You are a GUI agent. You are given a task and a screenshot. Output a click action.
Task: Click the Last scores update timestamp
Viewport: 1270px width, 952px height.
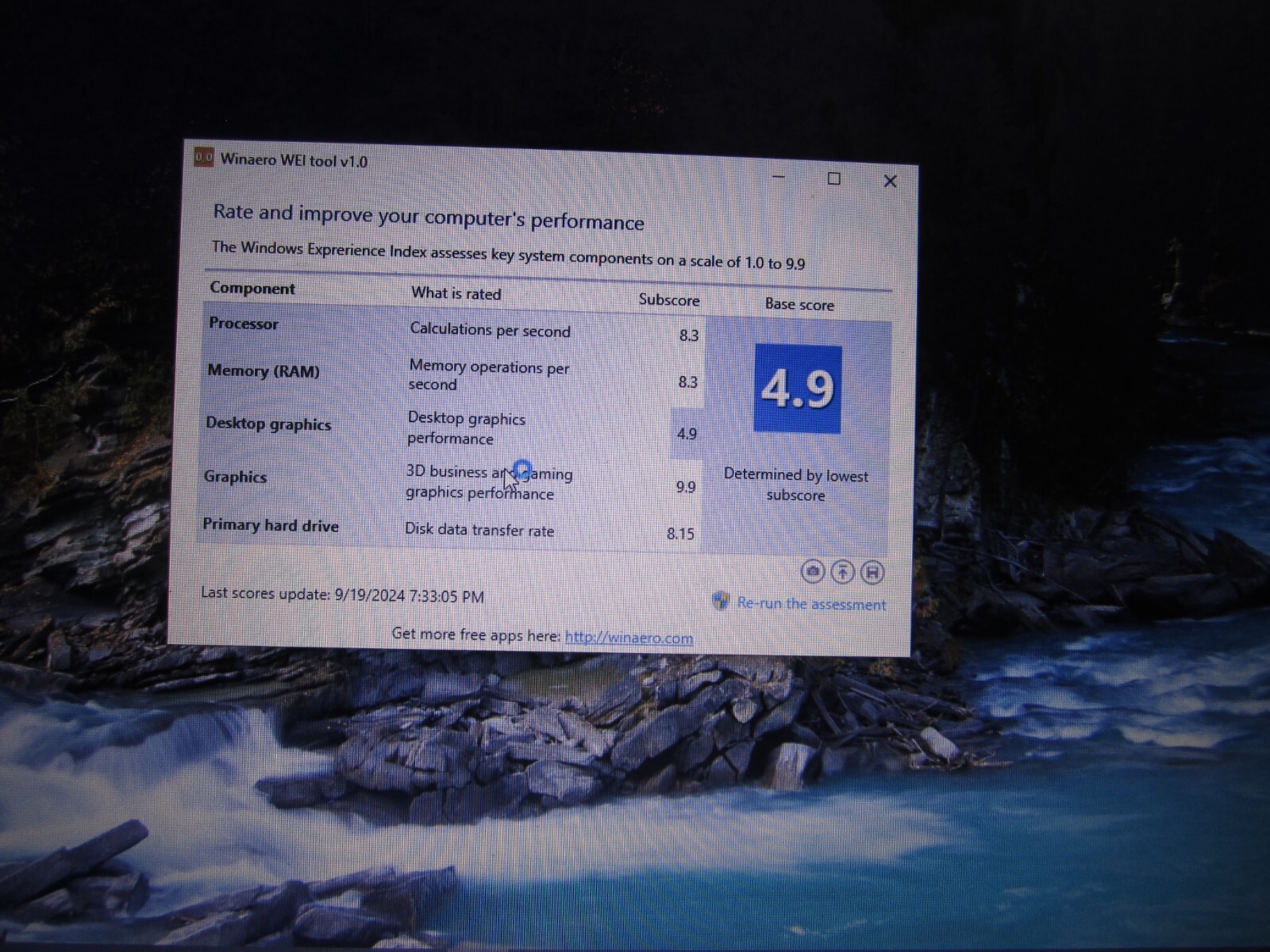(342, 595)
